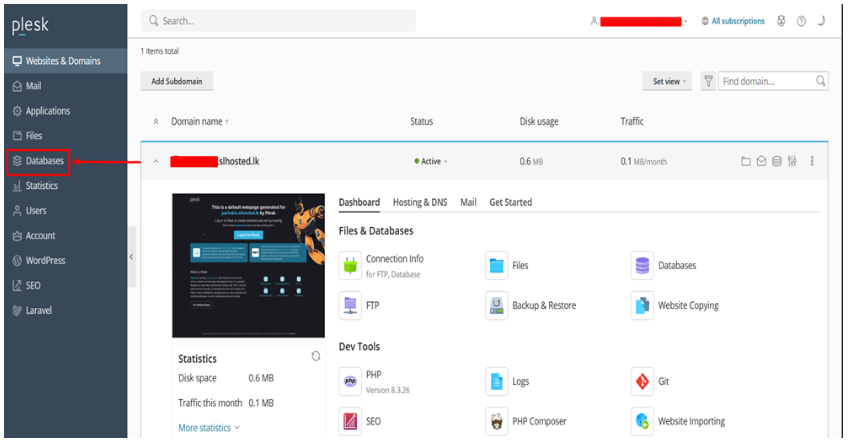850x441 pixels.
Task: Click the filter funnel icon
Action: pos(708,81)
